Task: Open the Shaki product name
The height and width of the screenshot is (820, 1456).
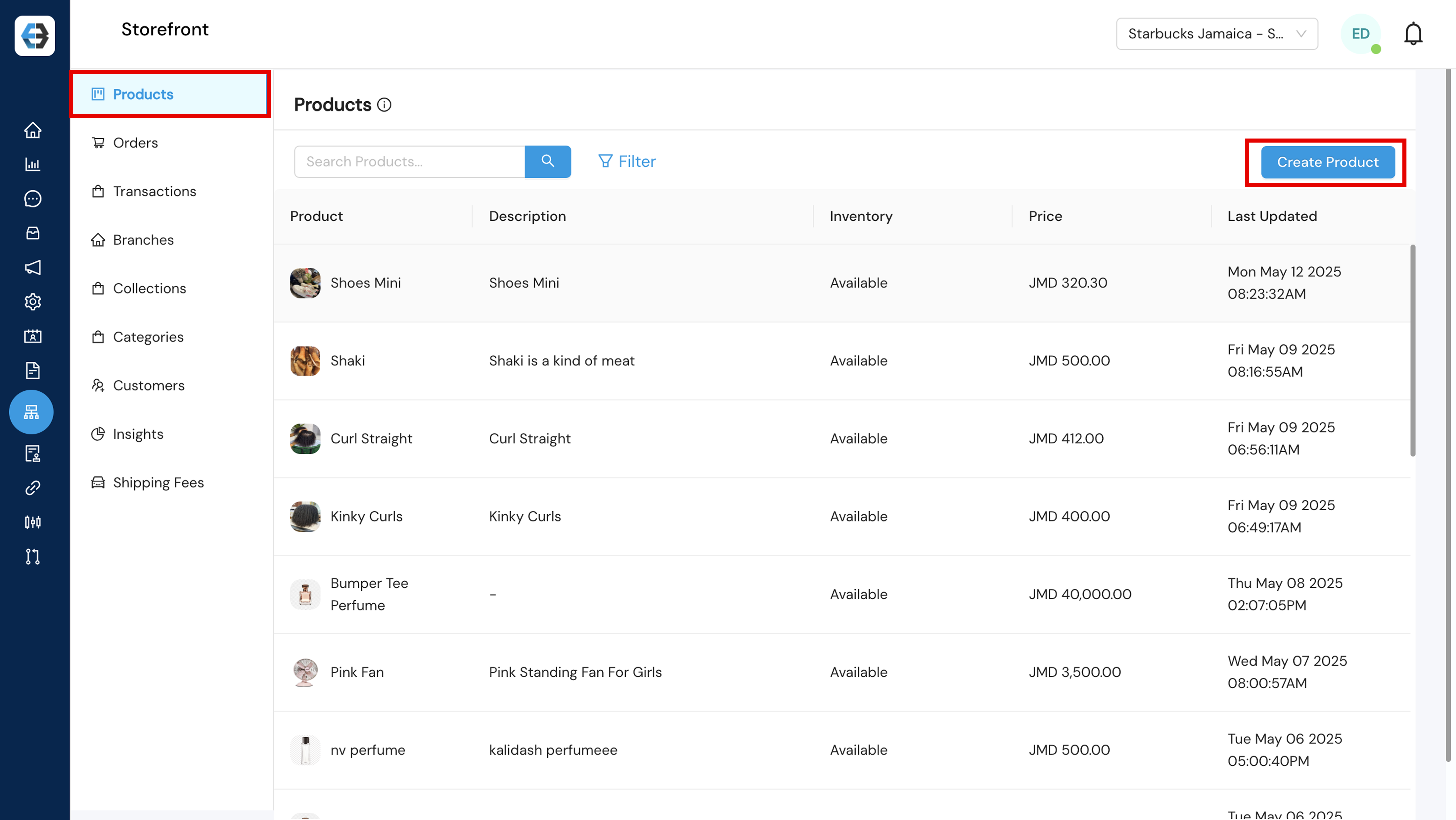Action: (348, 361)
